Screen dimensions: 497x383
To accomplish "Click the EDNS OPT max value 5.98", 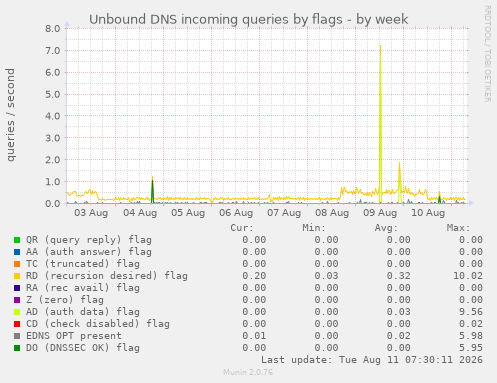I will point(471,336).
